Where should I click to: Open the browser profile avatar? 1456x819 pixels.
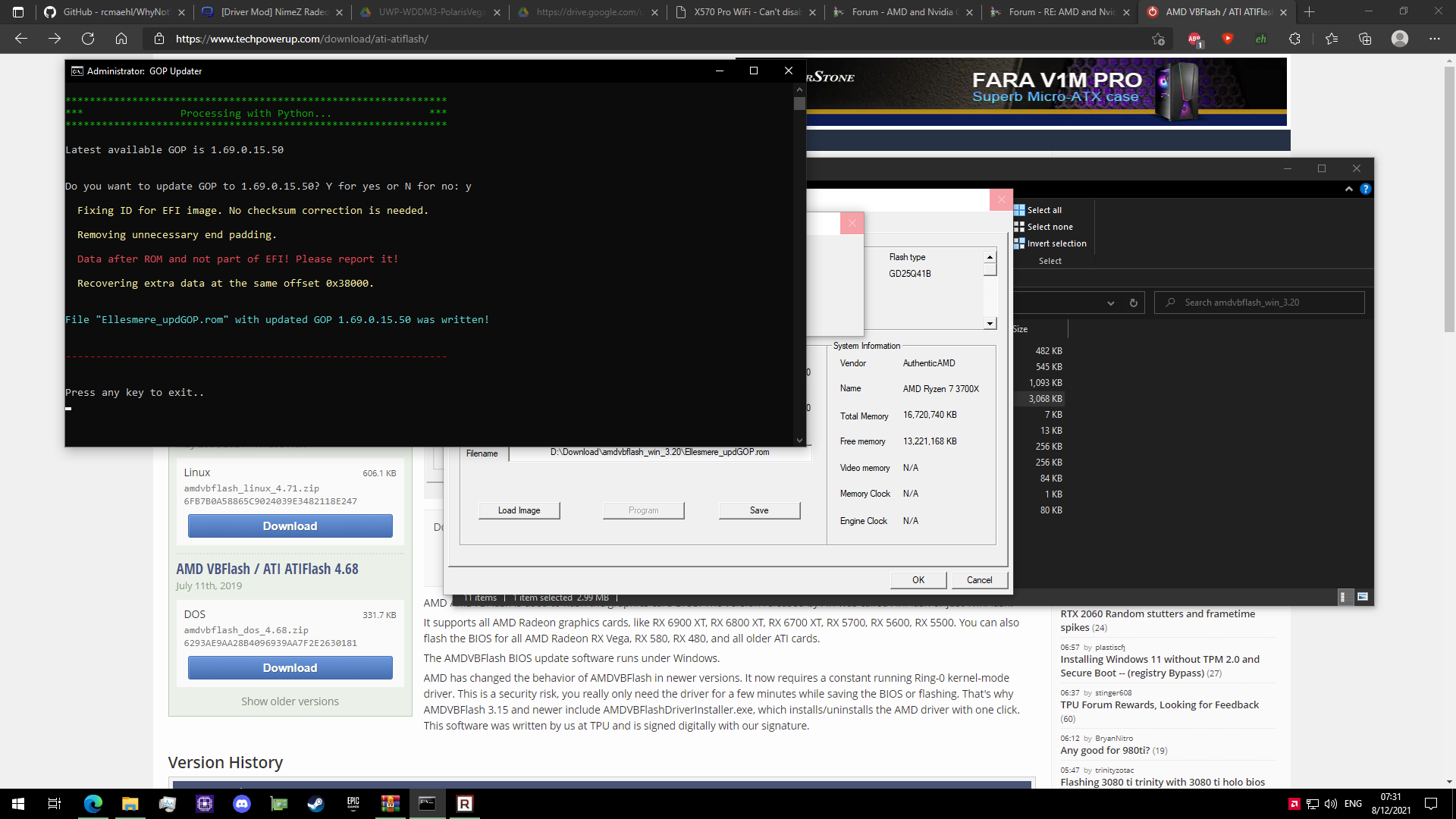[1400, 39]
